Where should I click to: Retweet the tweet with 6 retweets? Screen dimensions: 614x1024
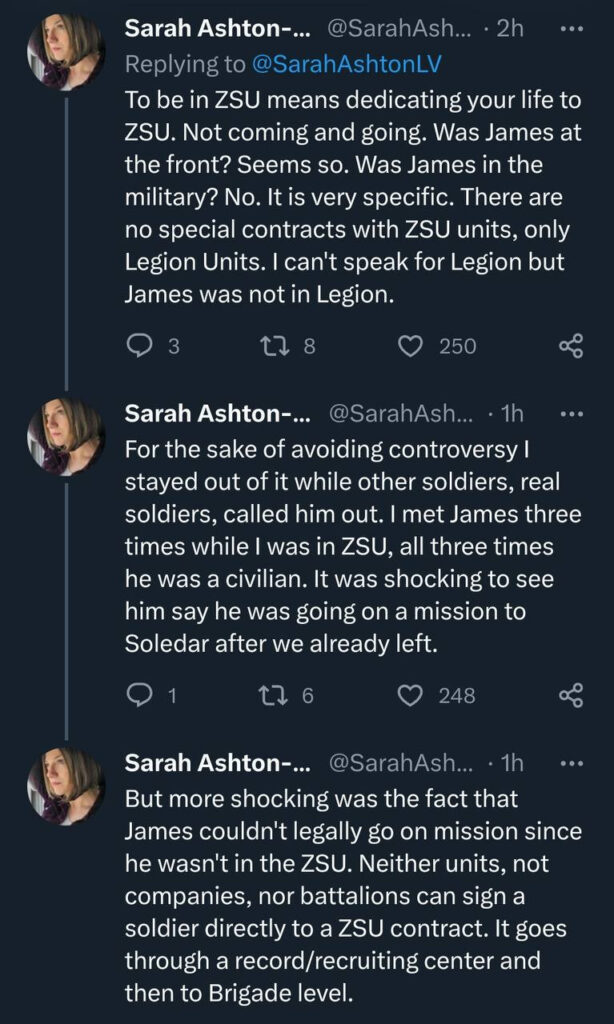tap(270, 695)
